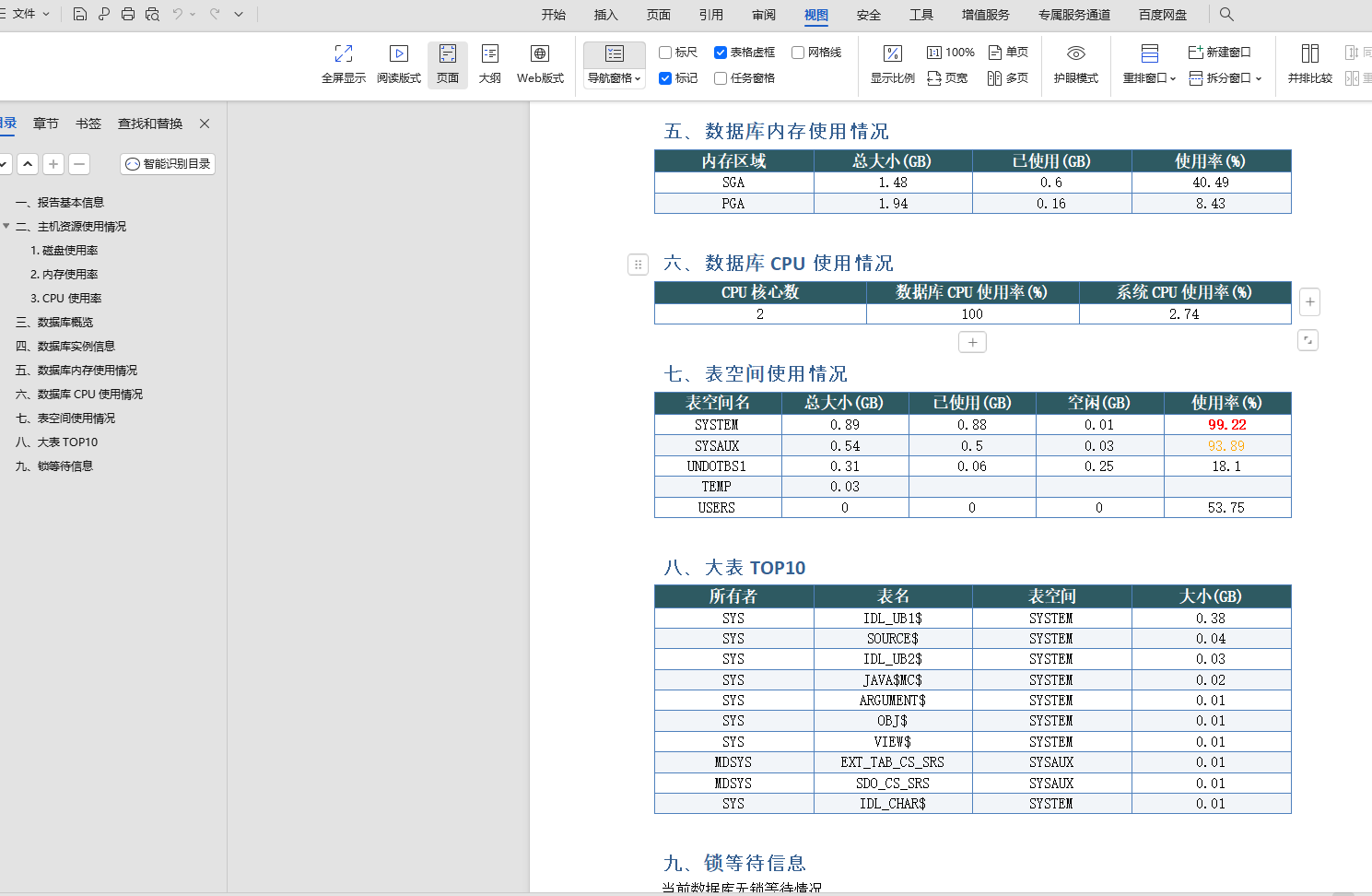Jump to 一、报告基本信息 in outline

(60, 203)
